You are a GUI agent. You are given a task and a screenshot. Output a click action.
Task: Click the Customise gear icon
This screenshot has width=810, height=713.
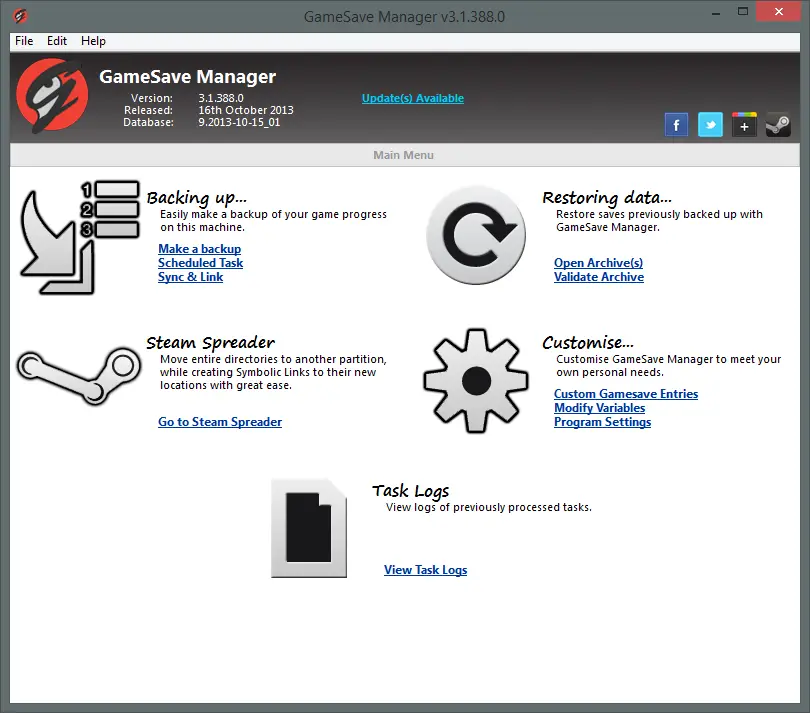pyautogui.click(x=476, y=381)
